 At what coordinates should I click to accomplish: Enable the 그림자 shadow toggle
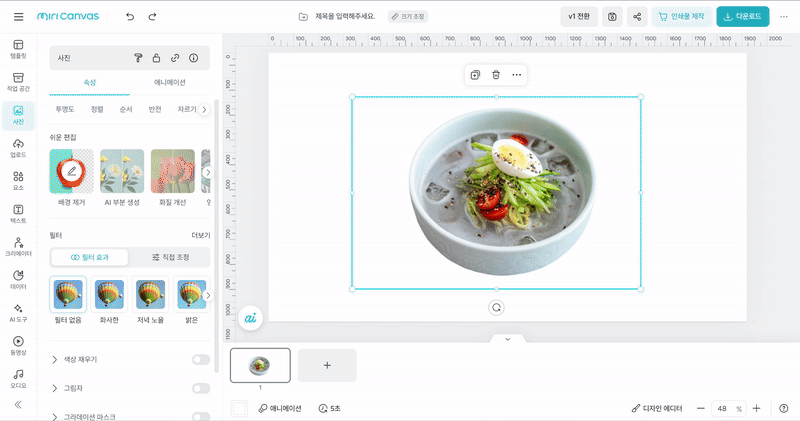point(201,388)
